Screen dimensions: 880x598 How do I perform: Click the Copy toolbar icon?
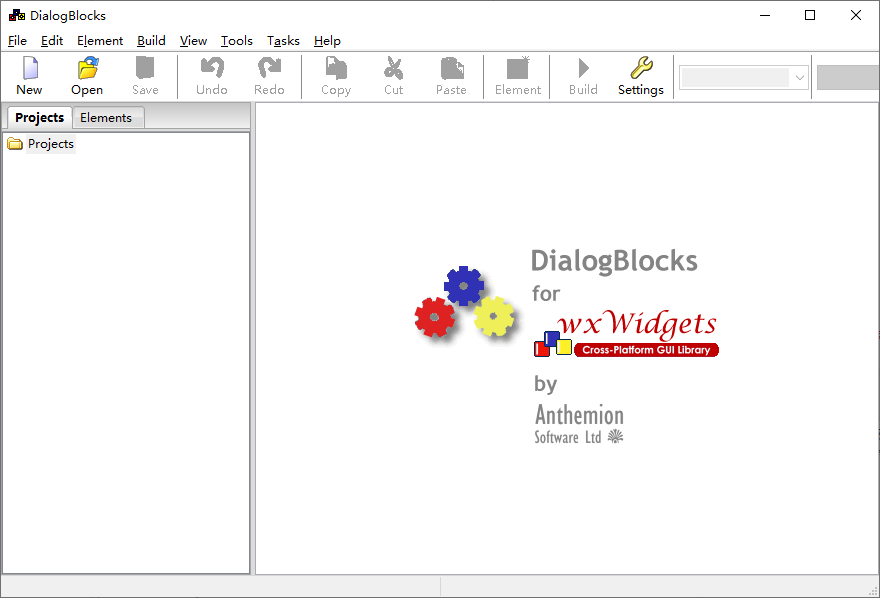(336, 68)
